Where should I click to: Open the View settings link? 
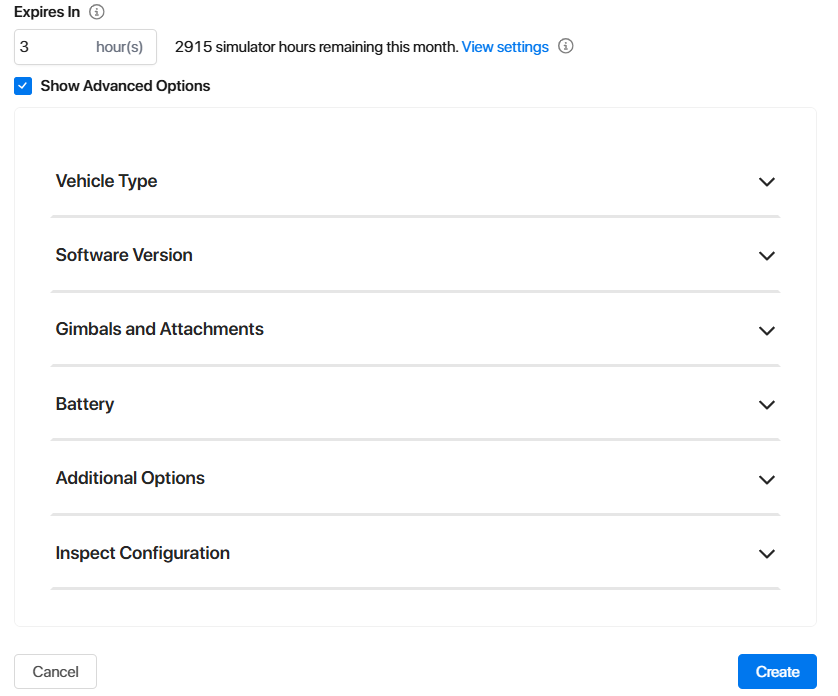[505, 47]
